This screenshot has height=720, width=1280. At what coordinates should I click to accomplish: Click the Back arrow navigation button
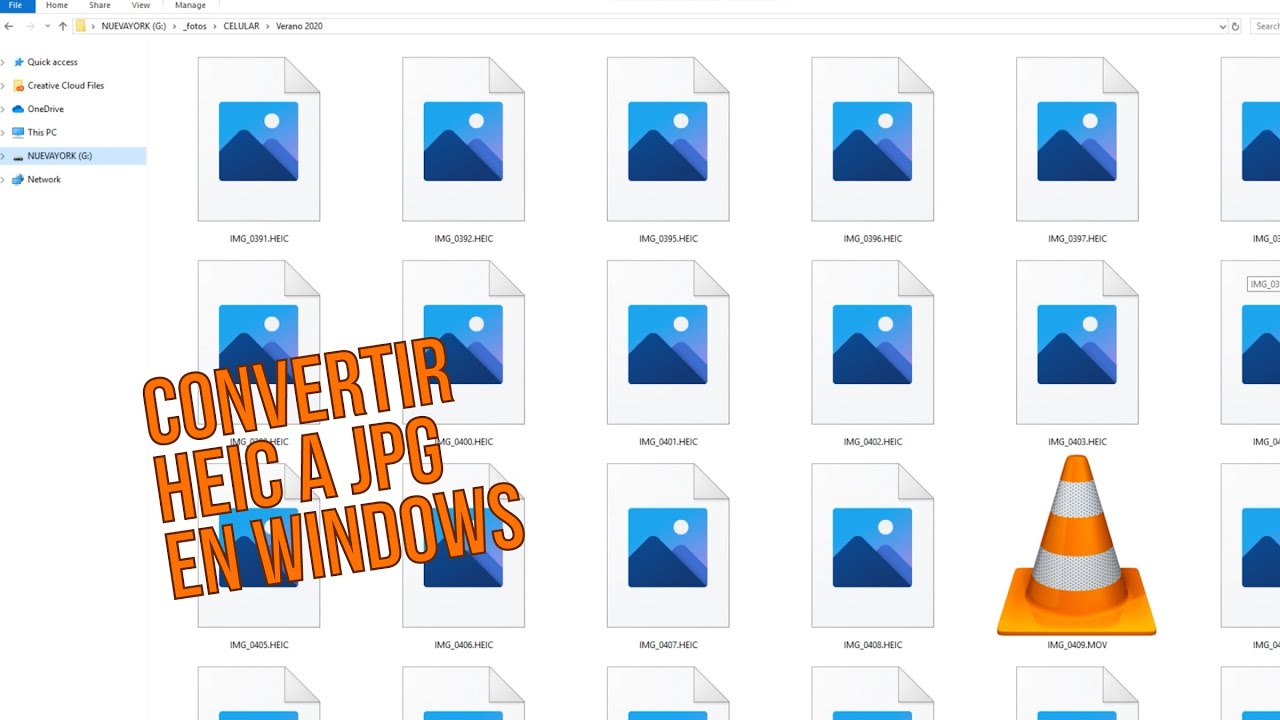click(x=9, y=26)
